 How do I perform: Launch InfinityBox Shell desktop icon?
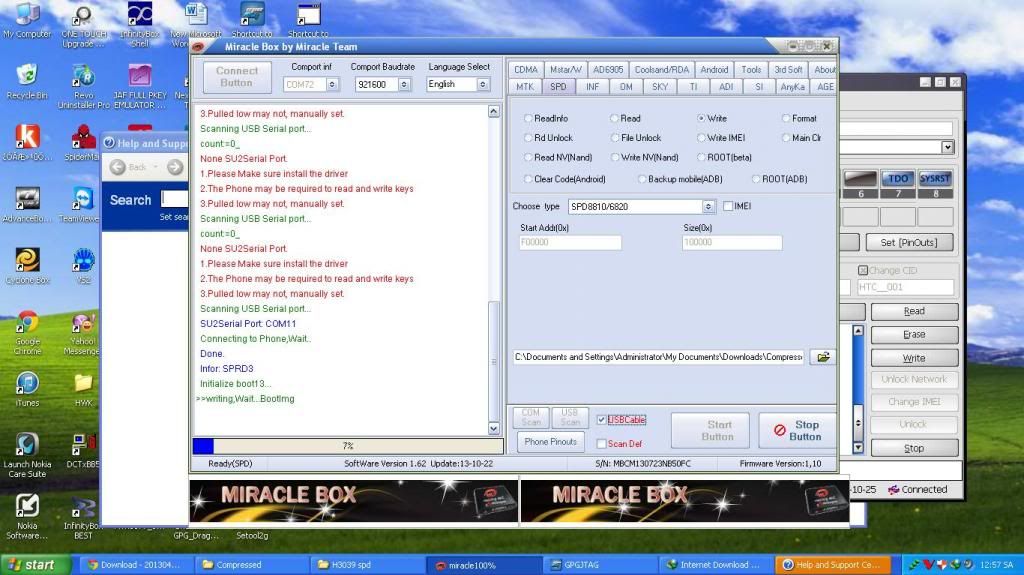pos(140,25)
